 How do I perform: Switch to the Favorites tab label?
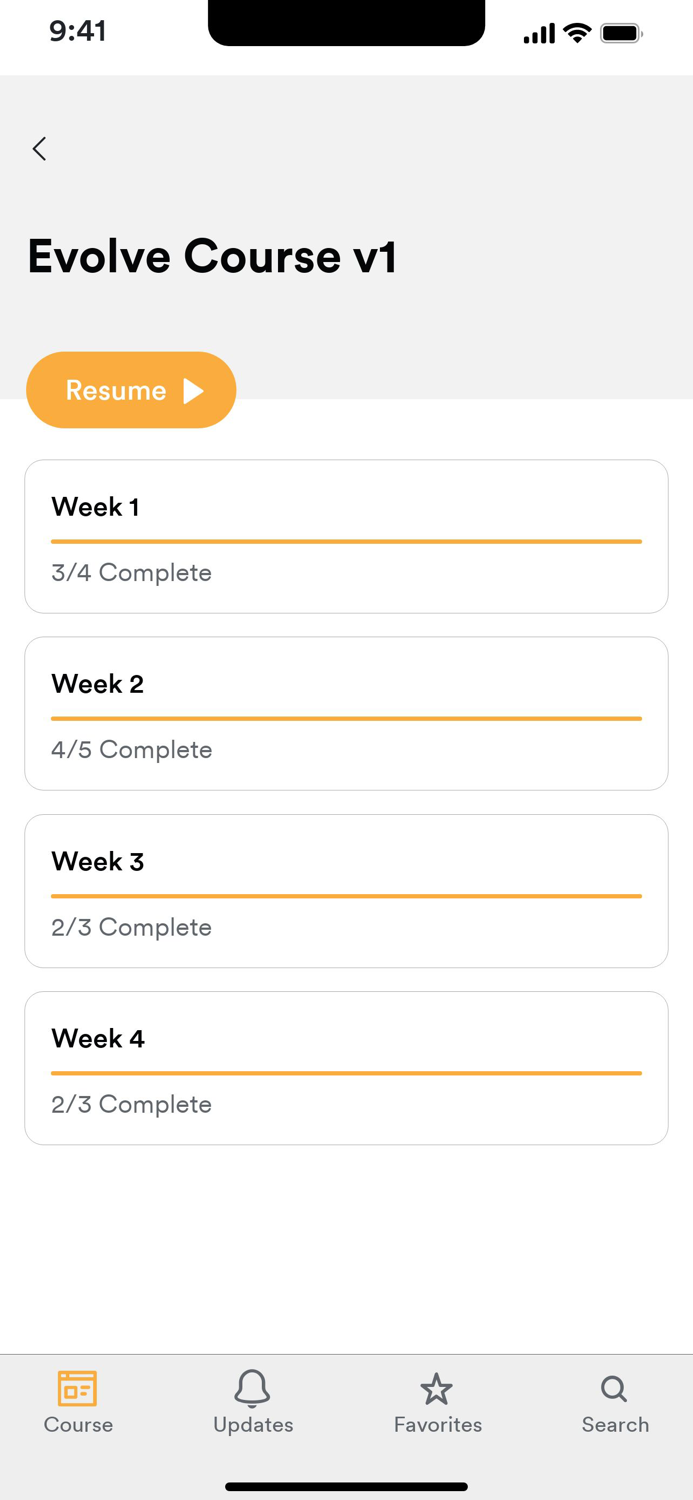(x=438, y=1425)
